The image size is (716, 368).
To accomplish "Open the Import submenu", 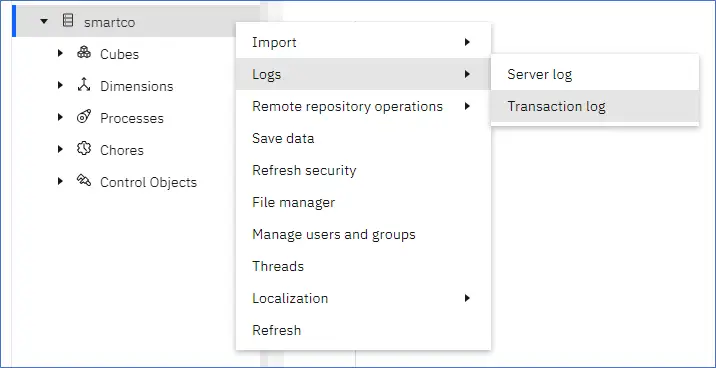I will 363,42.
